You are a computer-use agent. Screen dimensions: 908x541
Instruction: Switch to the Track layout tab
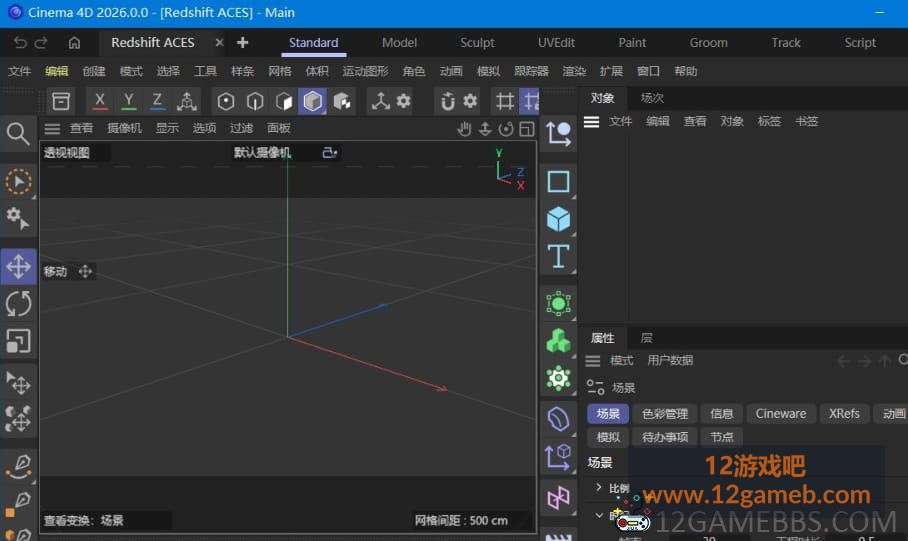(786, 42)
